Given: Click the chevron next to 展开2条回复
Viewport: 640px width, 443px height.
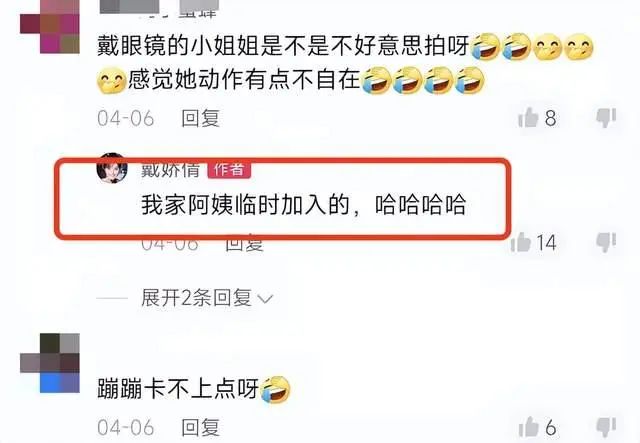Looking at the screenshot, I should [x=265, y=299].
